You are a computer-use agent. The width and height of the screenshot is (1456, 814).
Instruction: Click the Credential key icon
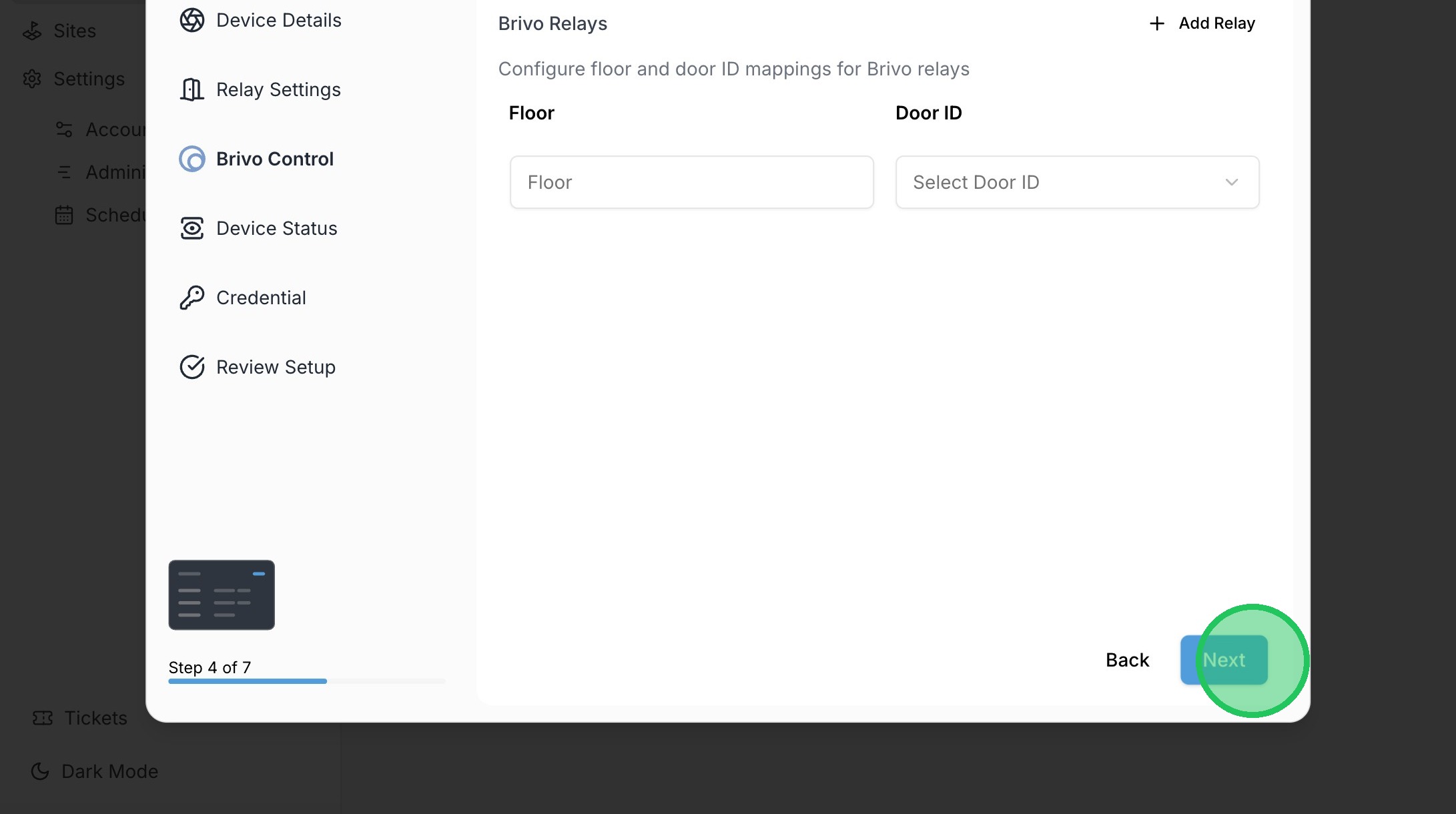192,298
